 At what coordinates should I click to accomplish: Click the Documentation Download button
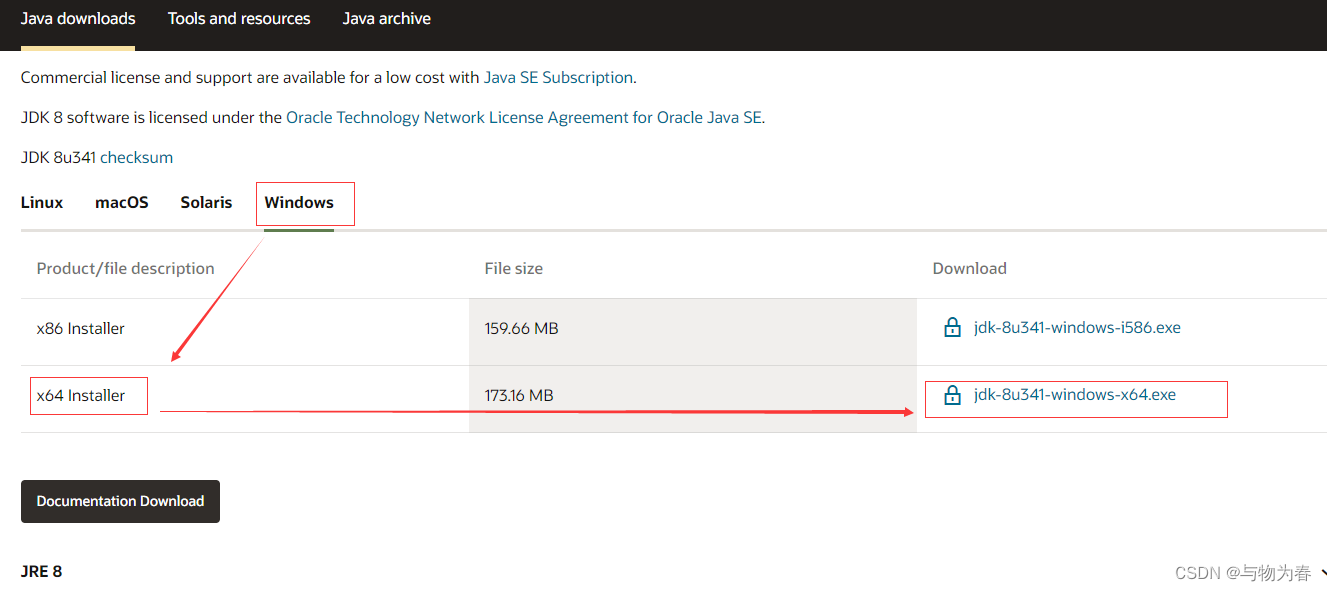click(x=120, y=501)
